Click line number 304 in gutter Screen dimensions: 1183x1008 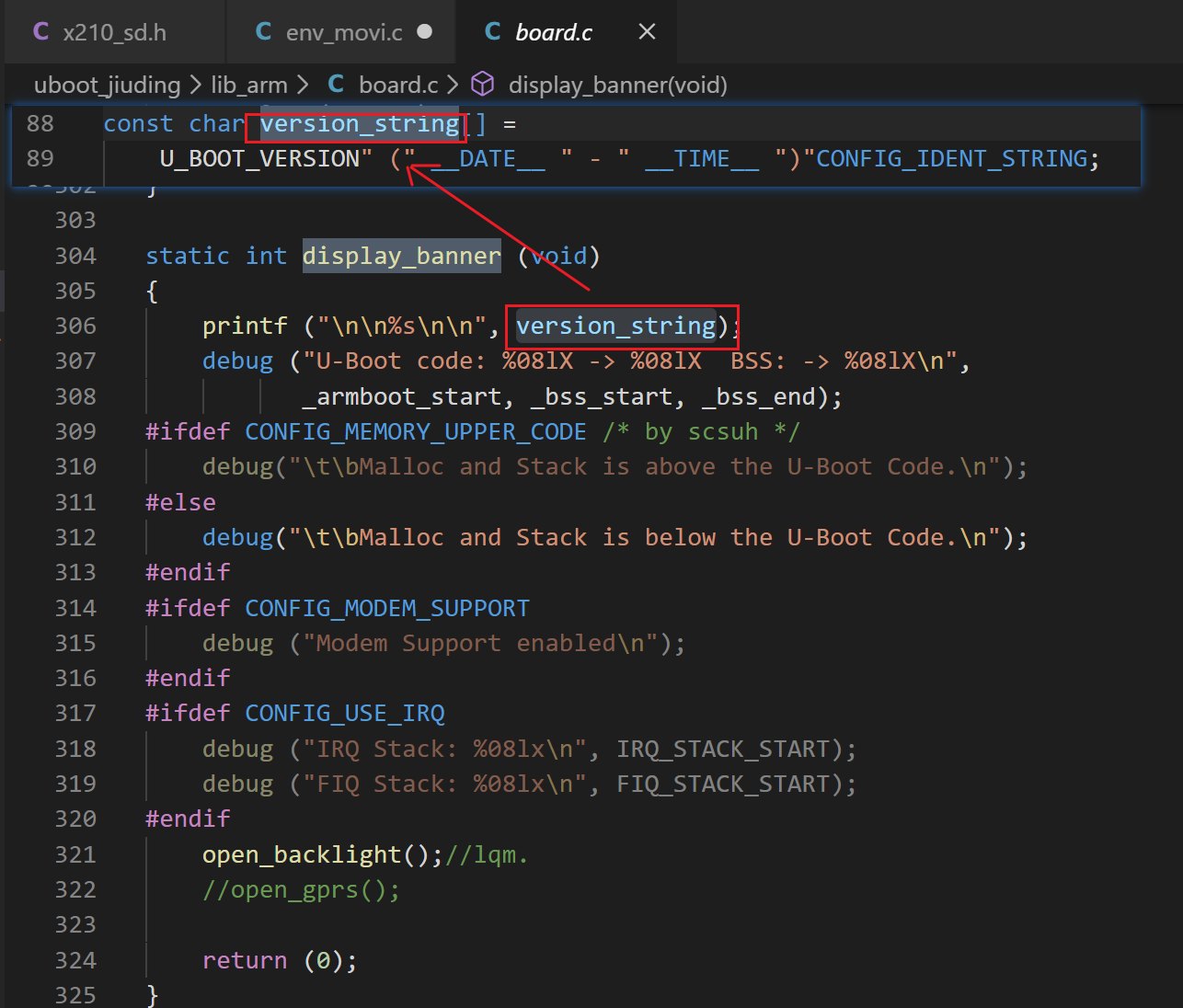[x=75, y=256]
